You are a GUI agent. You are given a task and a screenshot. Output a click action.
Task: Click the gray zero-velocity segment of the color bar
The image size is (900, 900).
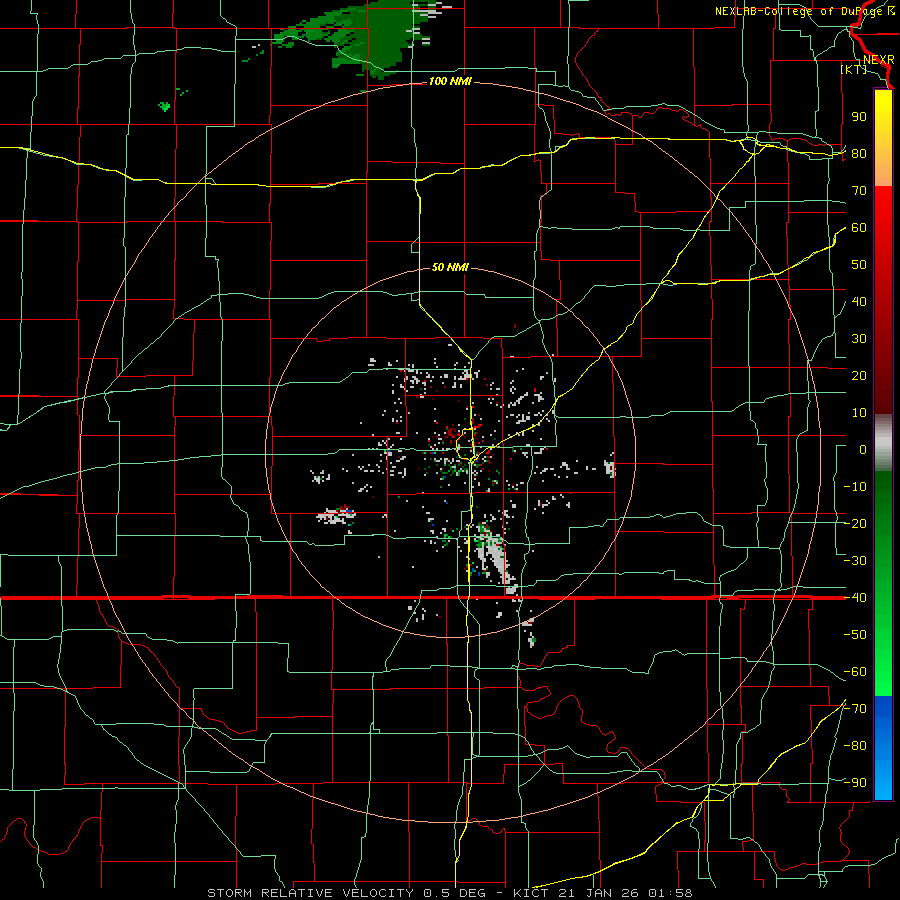(883, 443)
